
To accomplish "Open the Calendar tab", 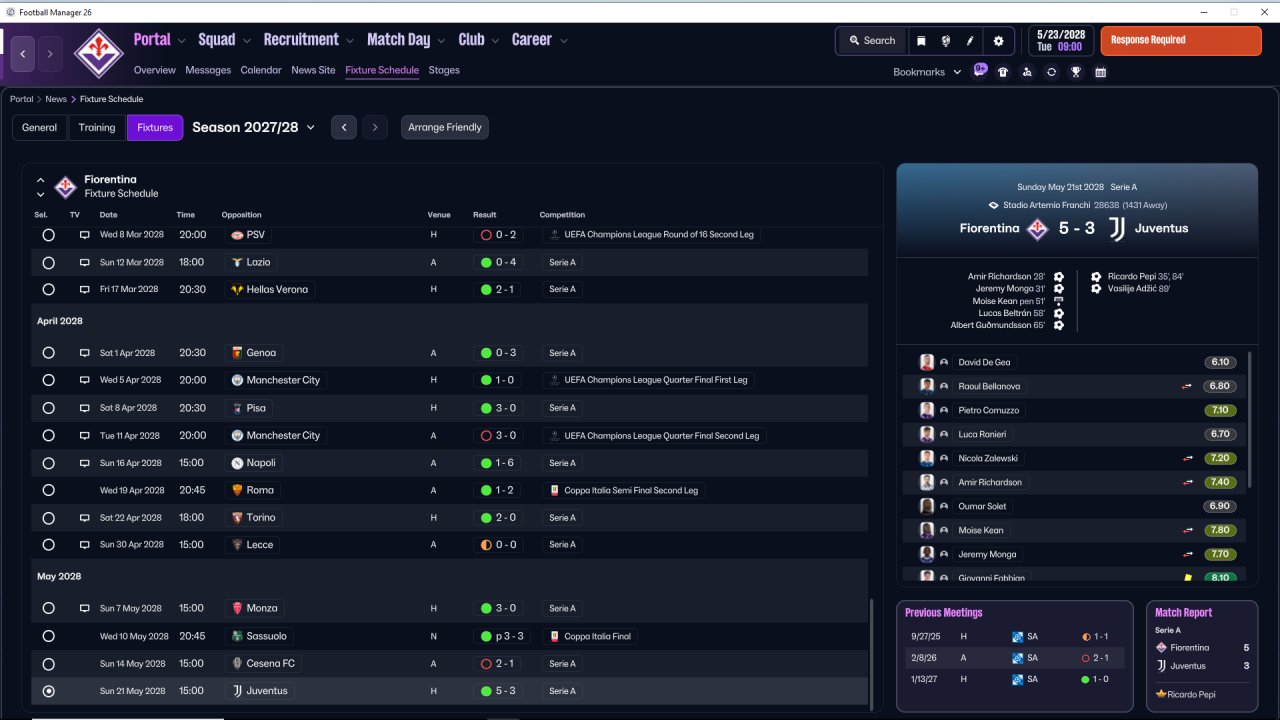I will (x=261, y=70).
